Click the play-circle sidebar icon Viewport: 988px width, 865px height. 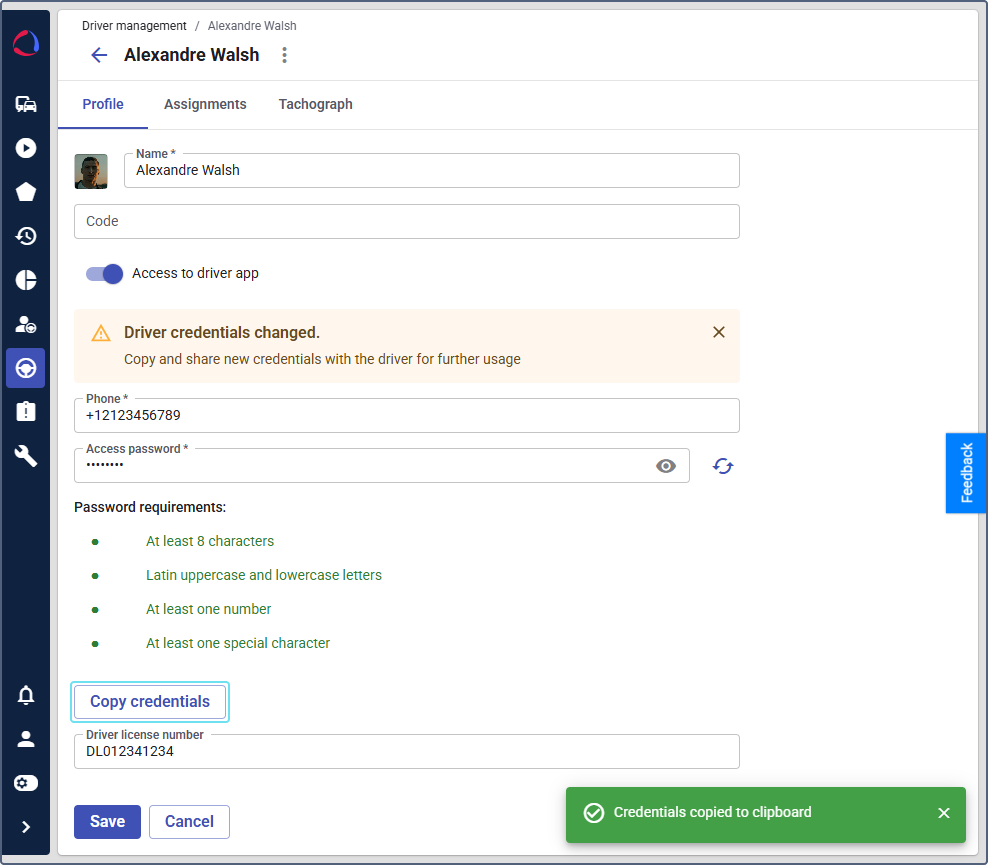(x=26, y=148)
